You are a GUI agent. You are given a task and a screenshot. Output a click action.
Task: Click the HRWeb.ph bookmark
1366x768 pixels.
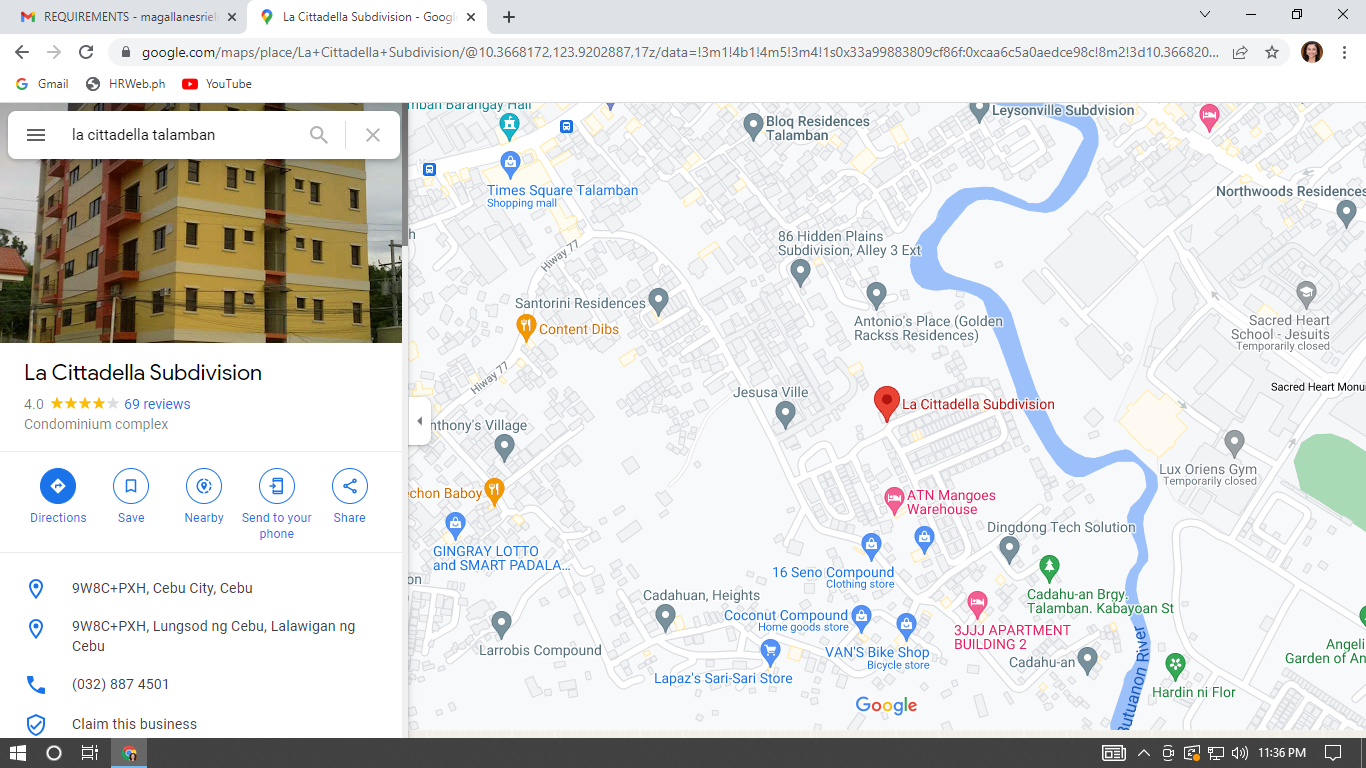coord(126,84)
